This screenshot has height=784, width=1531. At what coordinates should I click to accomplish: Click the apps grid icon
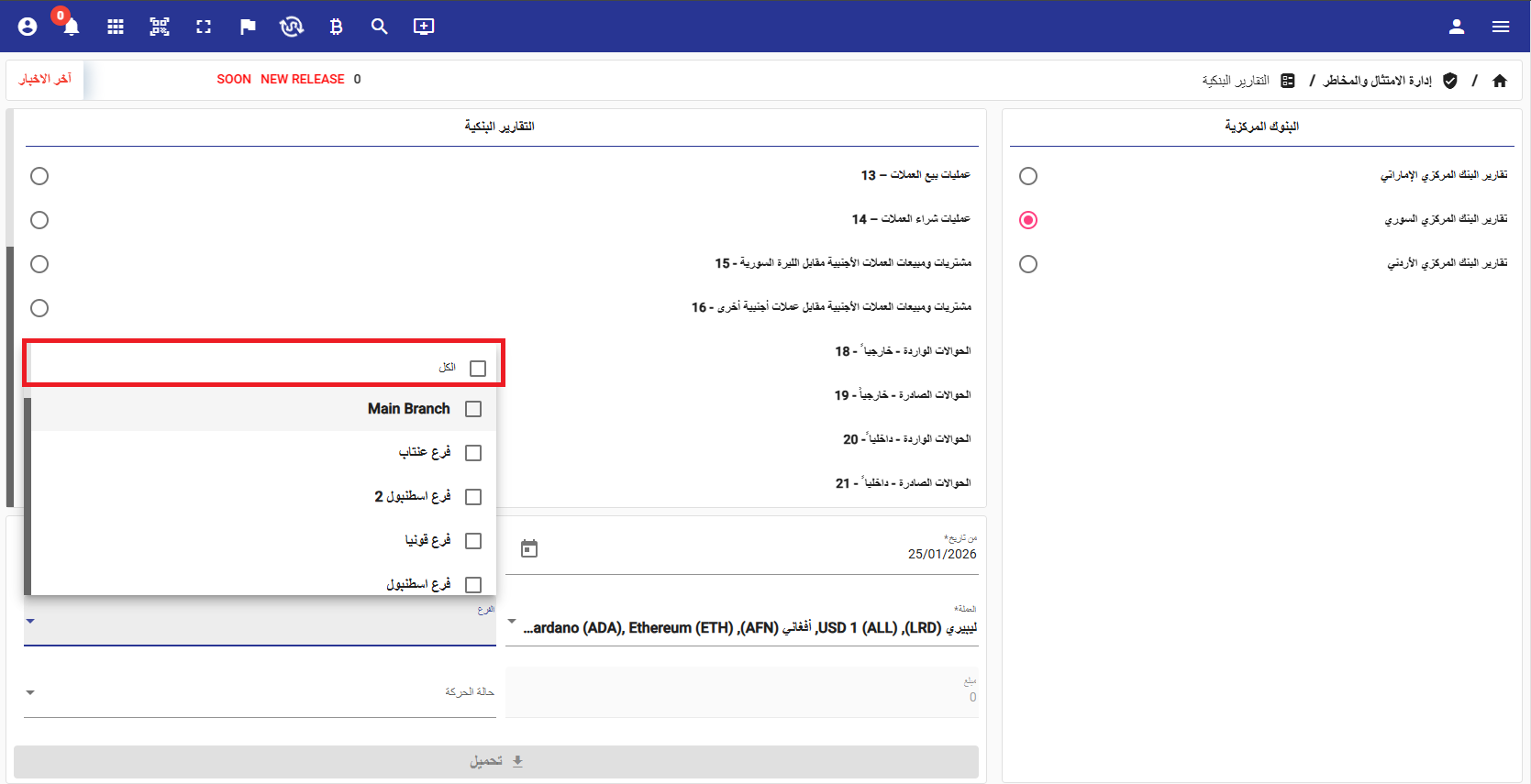coord(116,27)
